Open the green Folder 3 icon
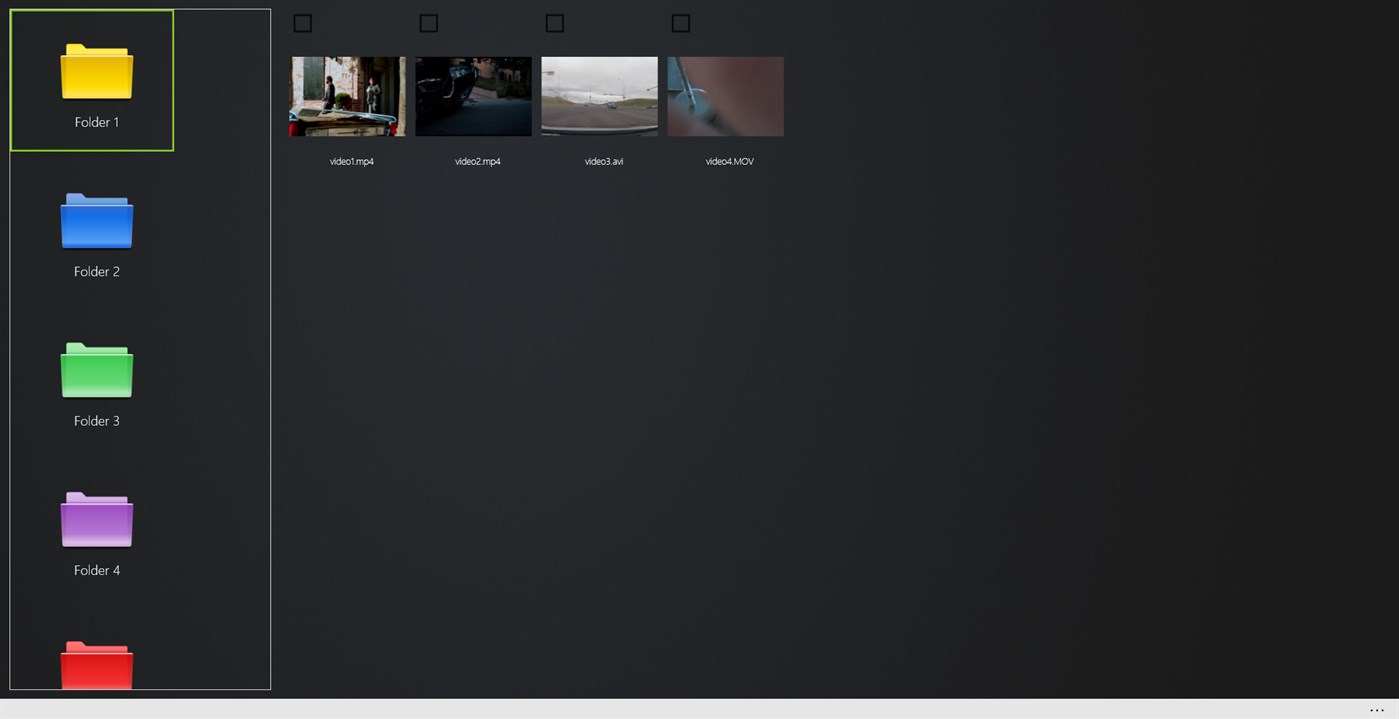This screenshot has width=1399, height=719. (96, 370)
